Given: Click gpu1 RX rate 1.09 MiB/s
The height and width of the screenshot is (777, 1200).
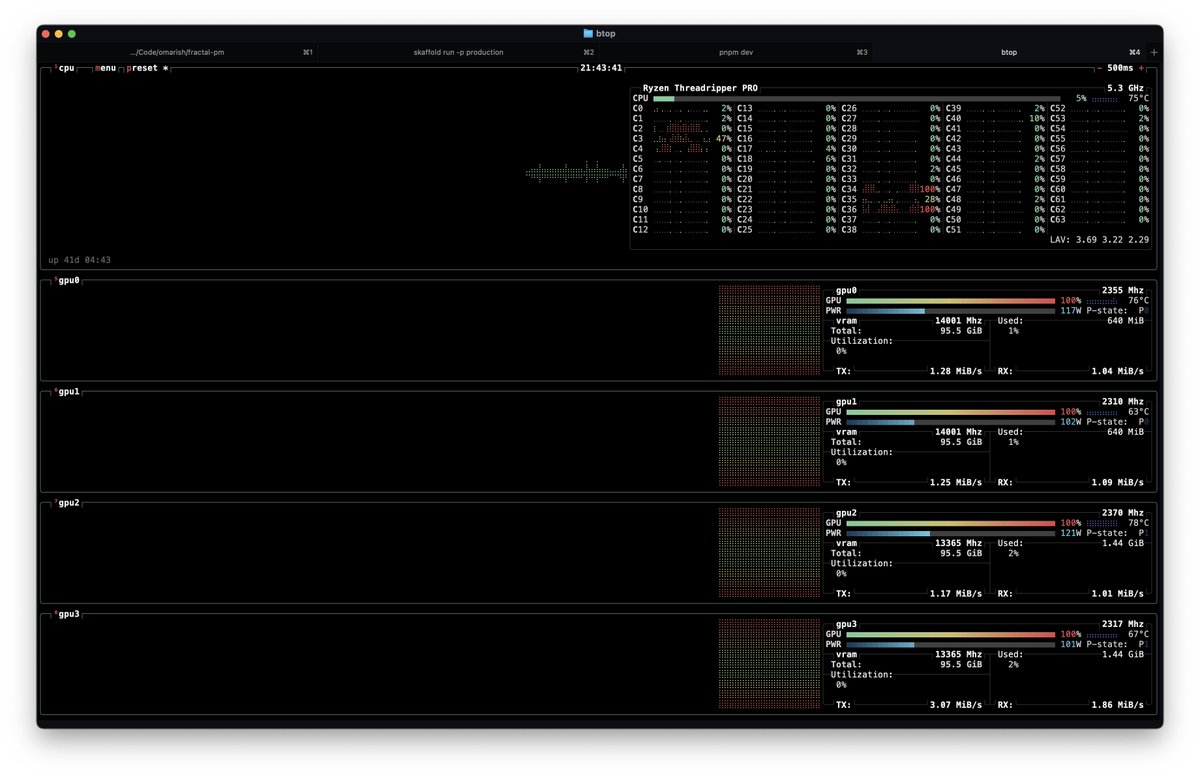Looking at the screenshot, I should click(x=1118, y=482).
